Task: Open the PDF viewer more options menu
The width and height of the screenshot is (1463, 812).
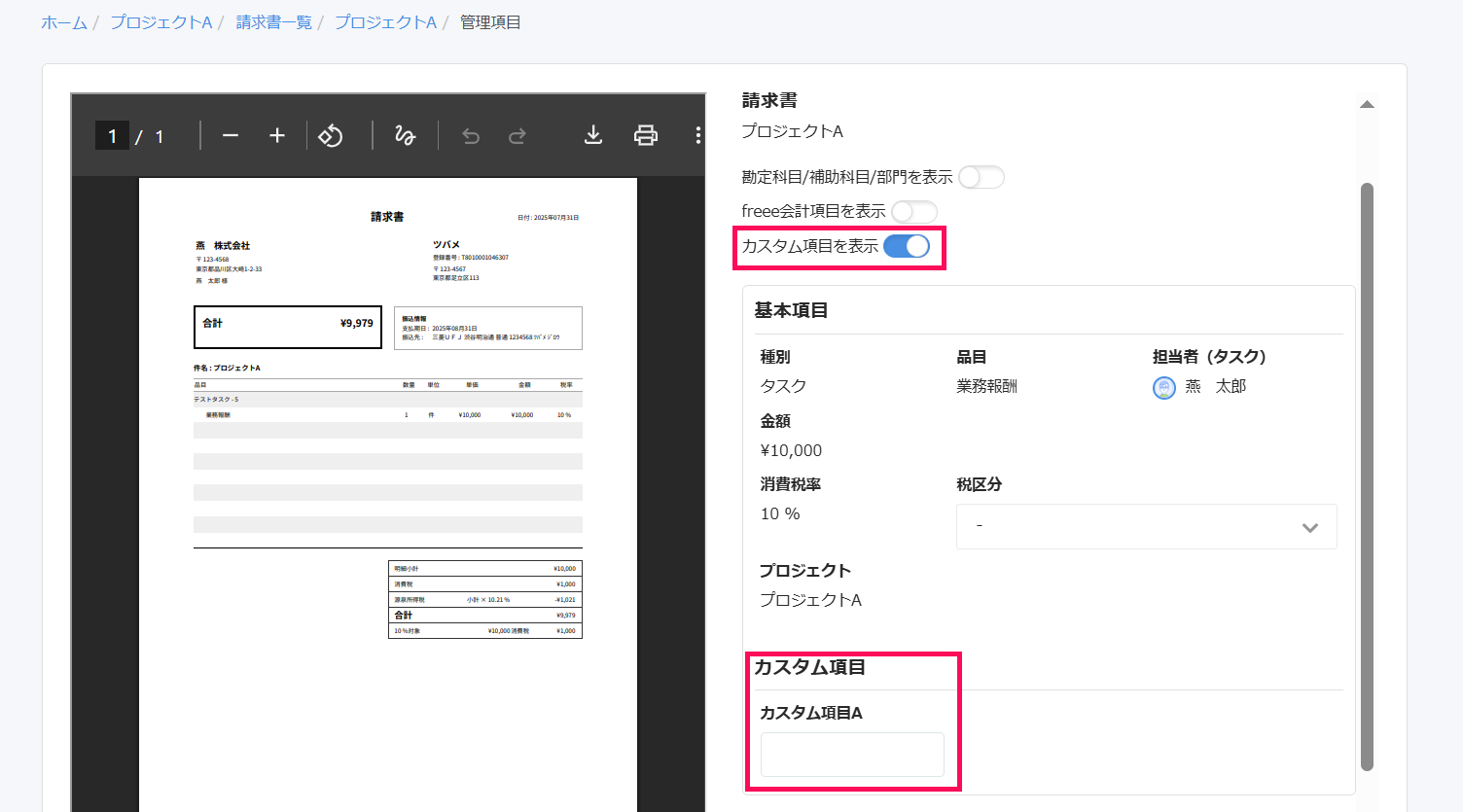Action: (697, 135)
